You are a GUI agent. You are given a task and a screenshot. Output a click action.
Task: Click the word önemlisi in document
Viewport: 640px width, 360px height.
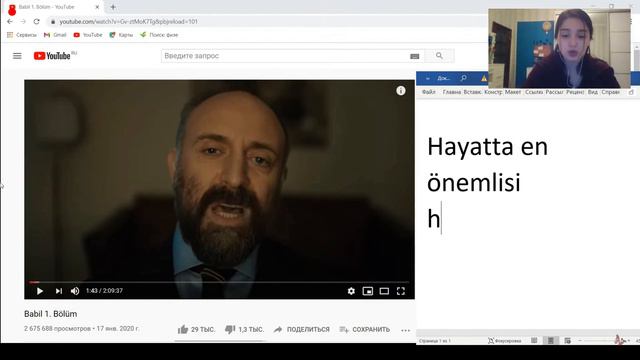coord(473,182)
